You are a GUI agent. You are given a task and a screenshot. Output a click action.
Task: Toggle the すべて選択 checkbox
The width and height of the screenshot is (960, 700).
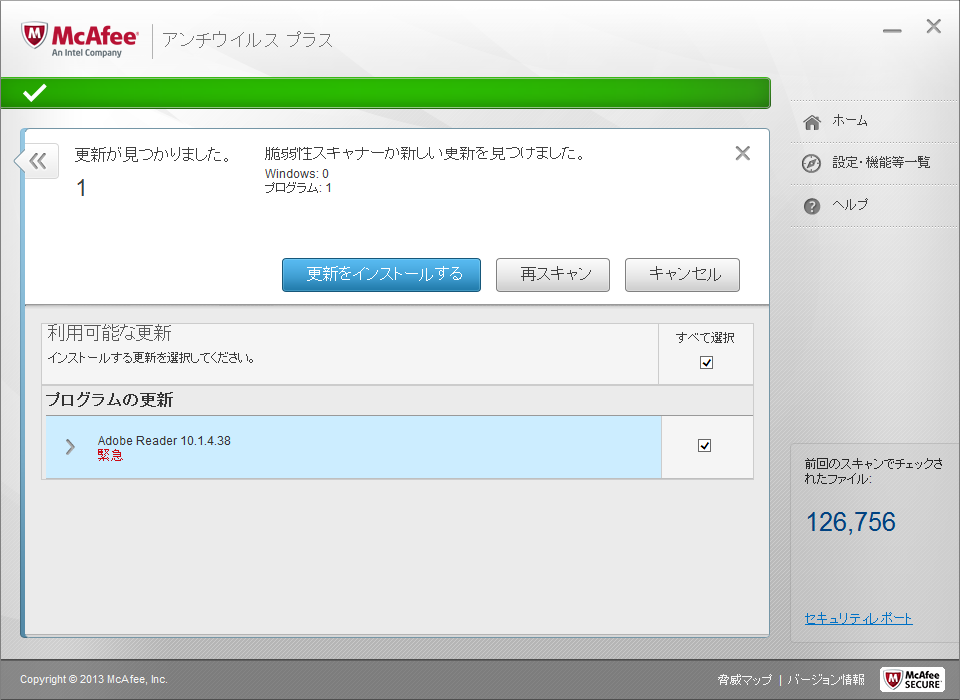(707, 363)
